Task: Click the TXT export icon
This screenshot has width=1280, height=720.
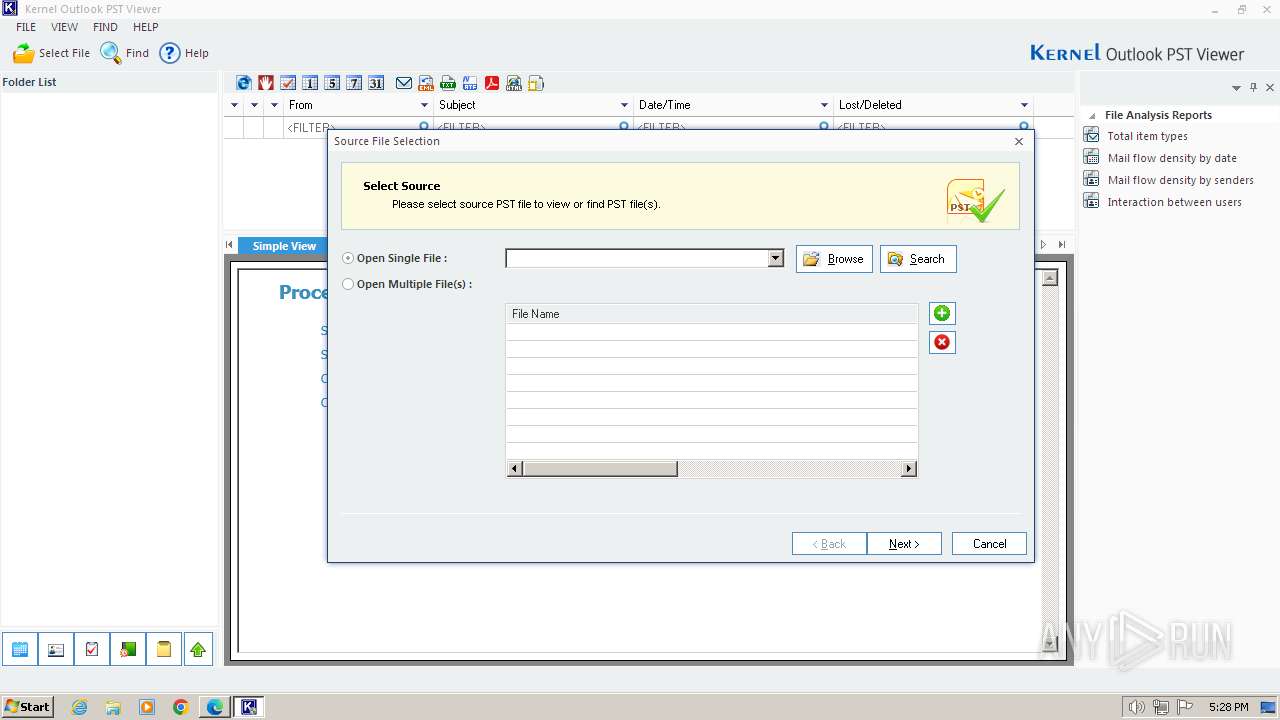Action: coord(448,83)
